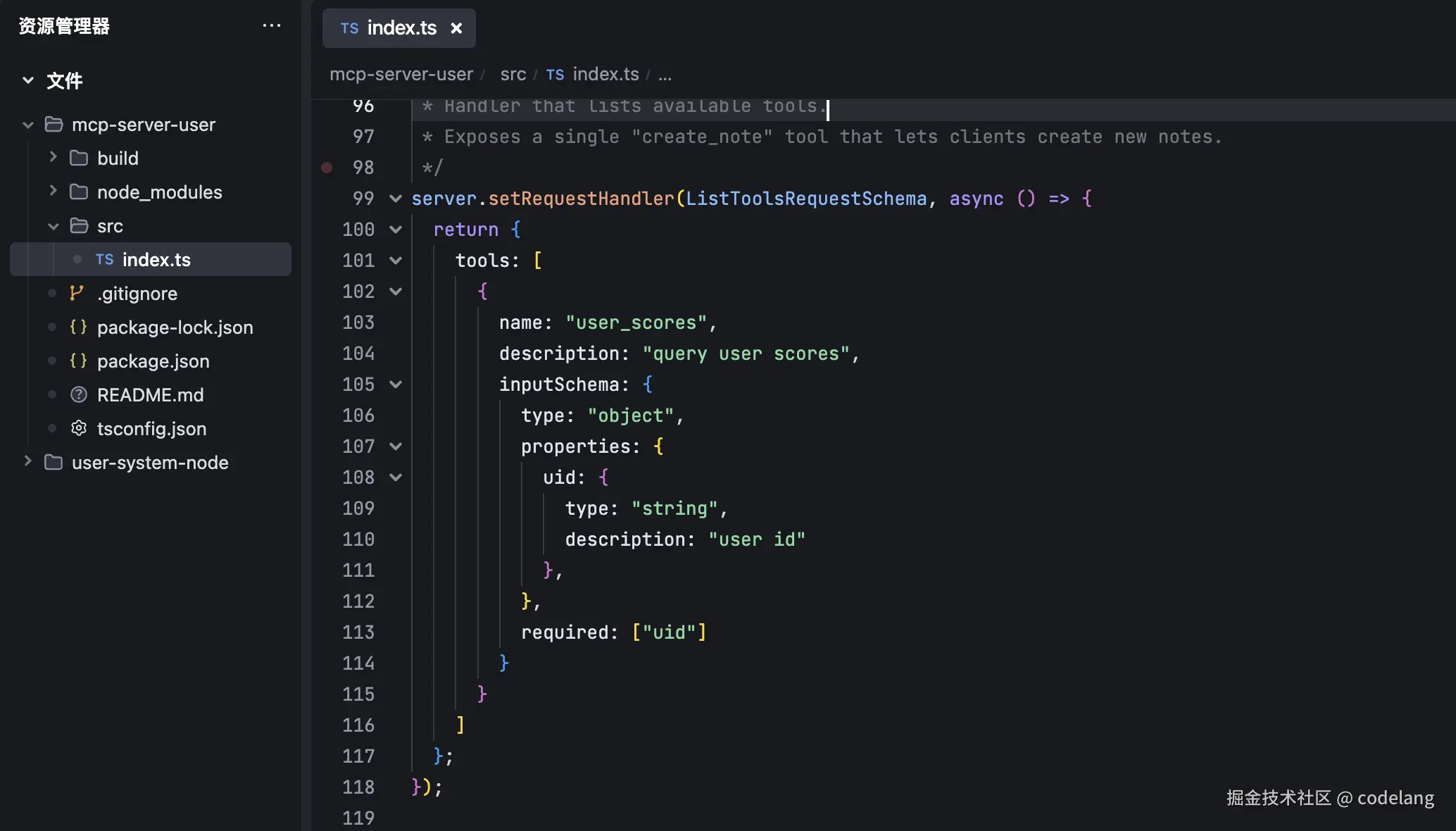Click the user-system-node folder icon

tap(54, 462)
